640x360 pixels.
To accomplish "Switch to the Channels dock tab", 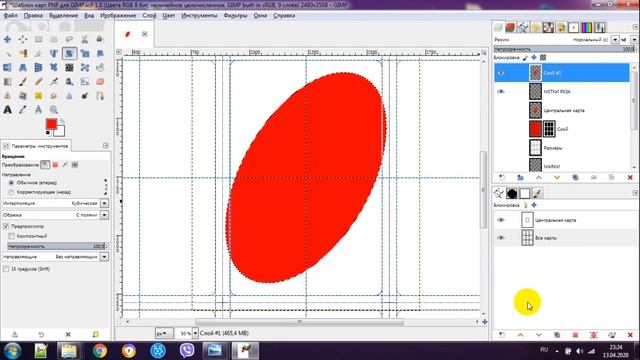I will [510, 27].
